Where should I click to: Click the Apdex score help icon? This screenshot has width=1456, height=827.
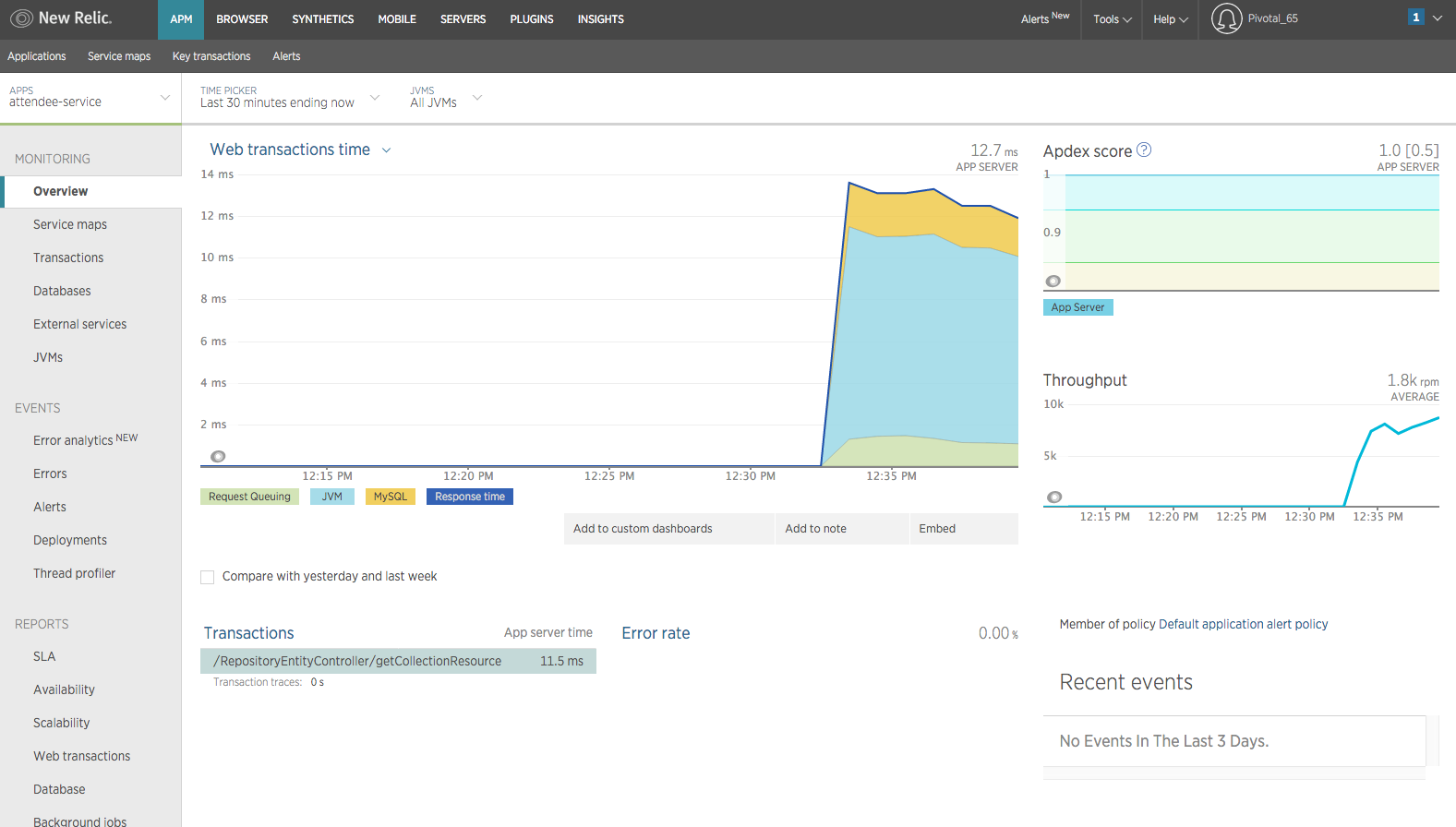(x=1144, y=150)
